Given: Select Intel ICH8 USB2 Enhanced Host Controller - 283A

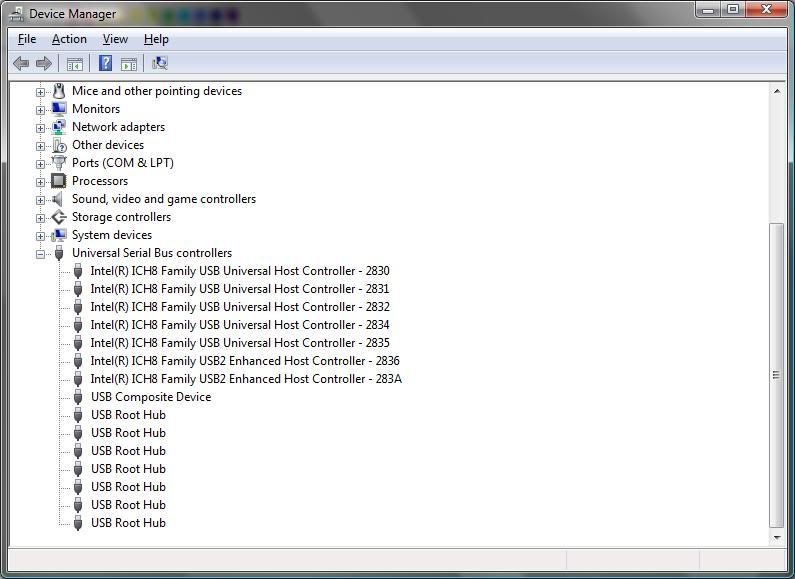Looking at the screenshot, I should 246,379.
